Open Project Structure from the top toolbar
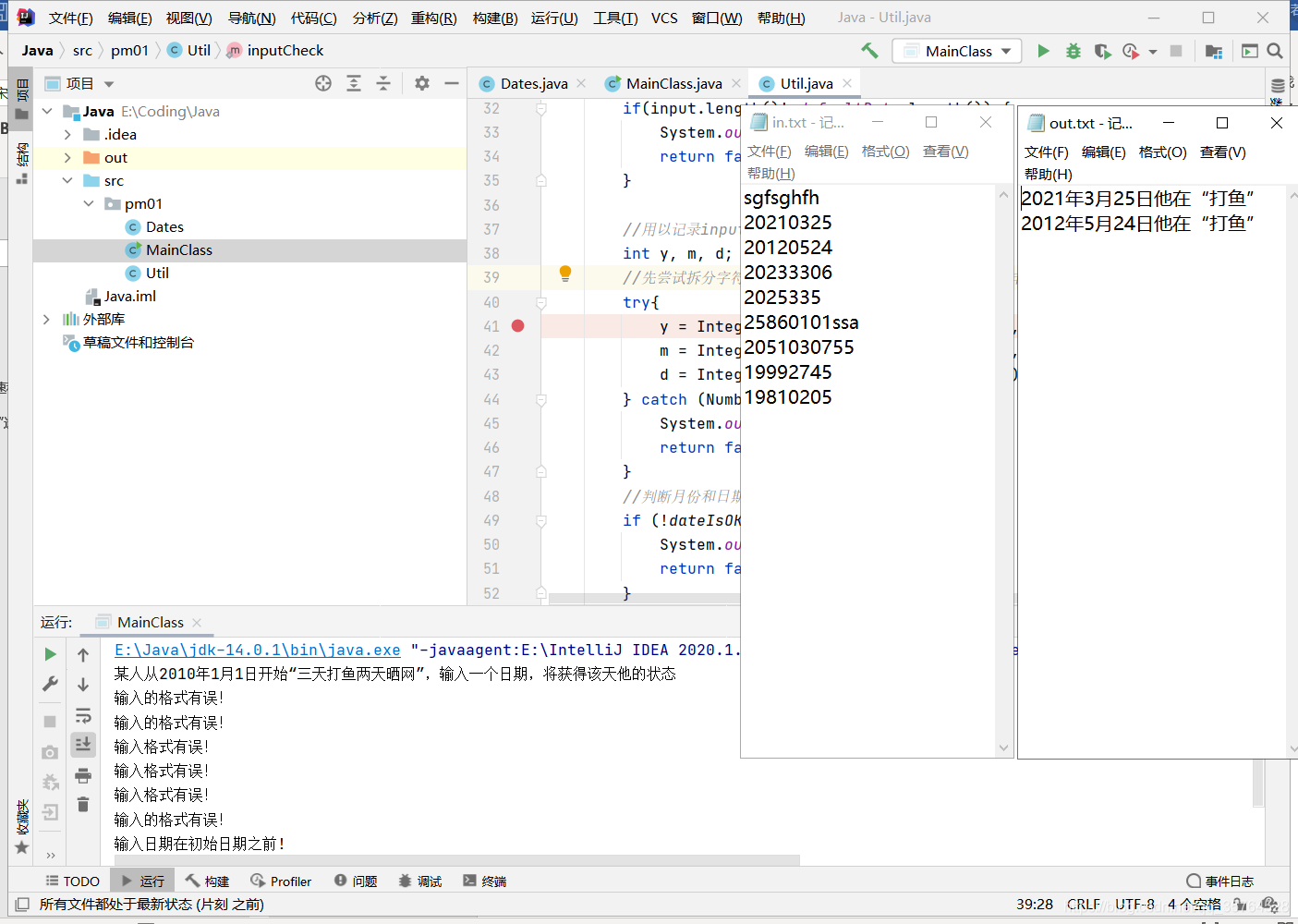 [x=1214, y=51]
